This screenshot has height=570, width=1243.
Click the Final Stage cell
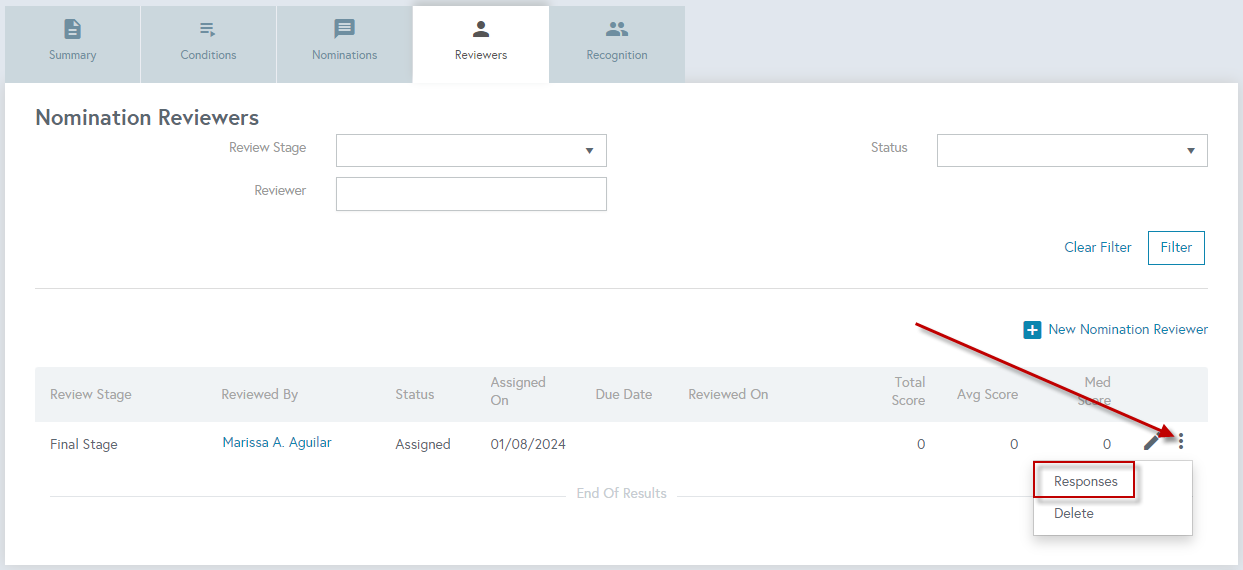point(84,444)
